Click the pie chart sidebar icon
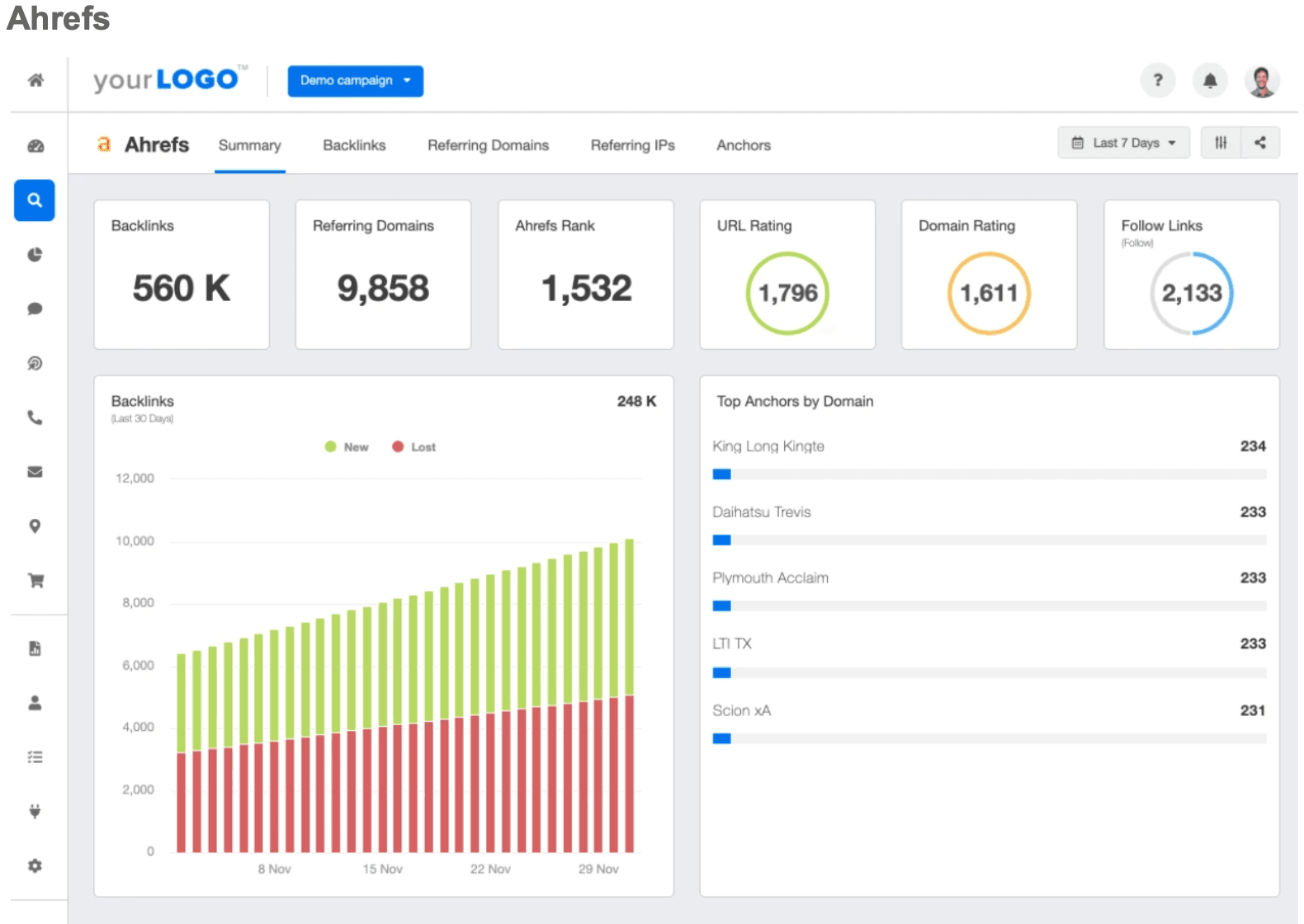 pyautogui.click(x=35, y=255)
